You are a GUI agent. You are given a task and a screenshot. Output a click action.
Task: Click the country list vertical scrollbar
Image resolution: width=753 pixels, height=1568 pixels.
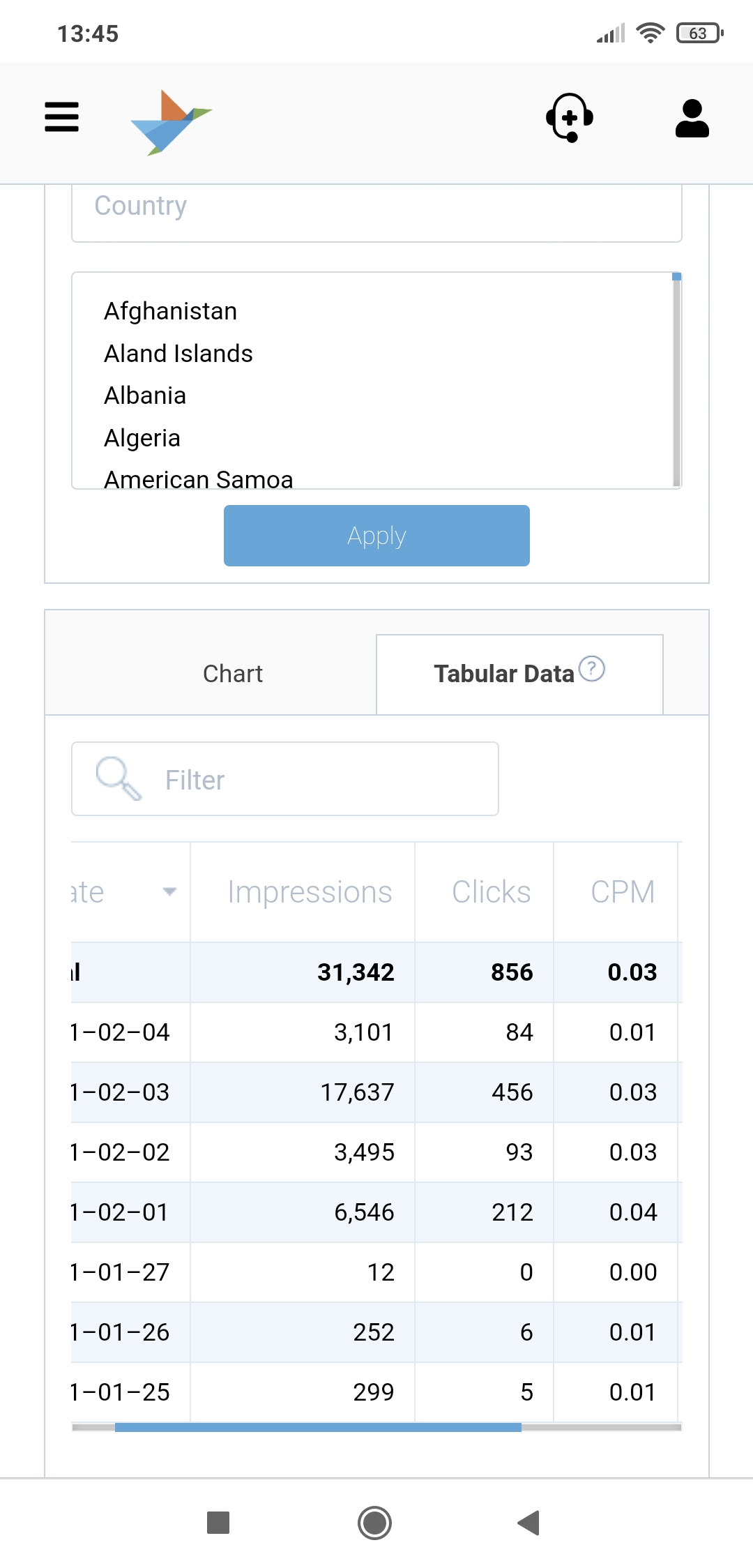[676, 380]
